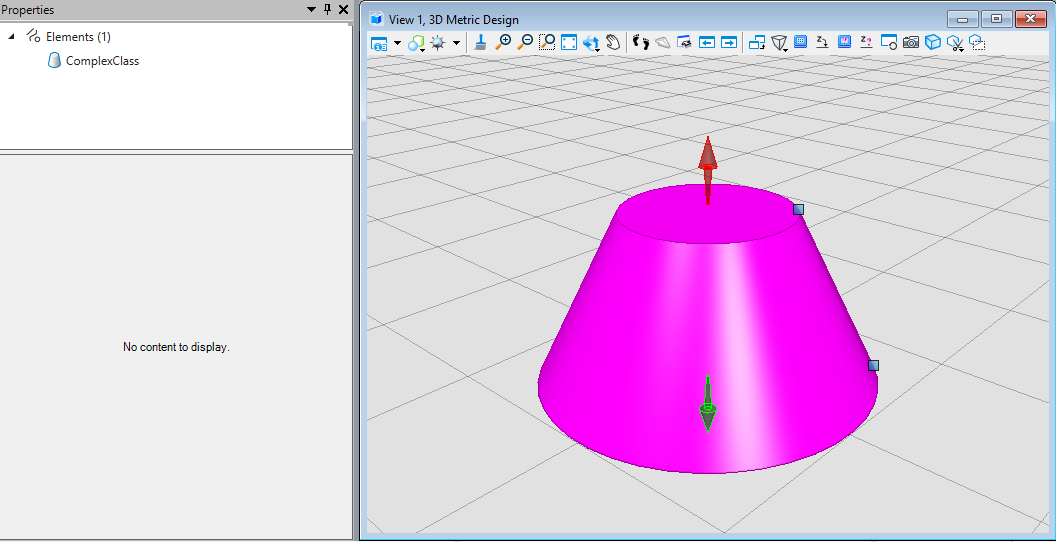Toggle the Properties panel pin
Screen dimensions: 1056x542
[x=327, y=9]
